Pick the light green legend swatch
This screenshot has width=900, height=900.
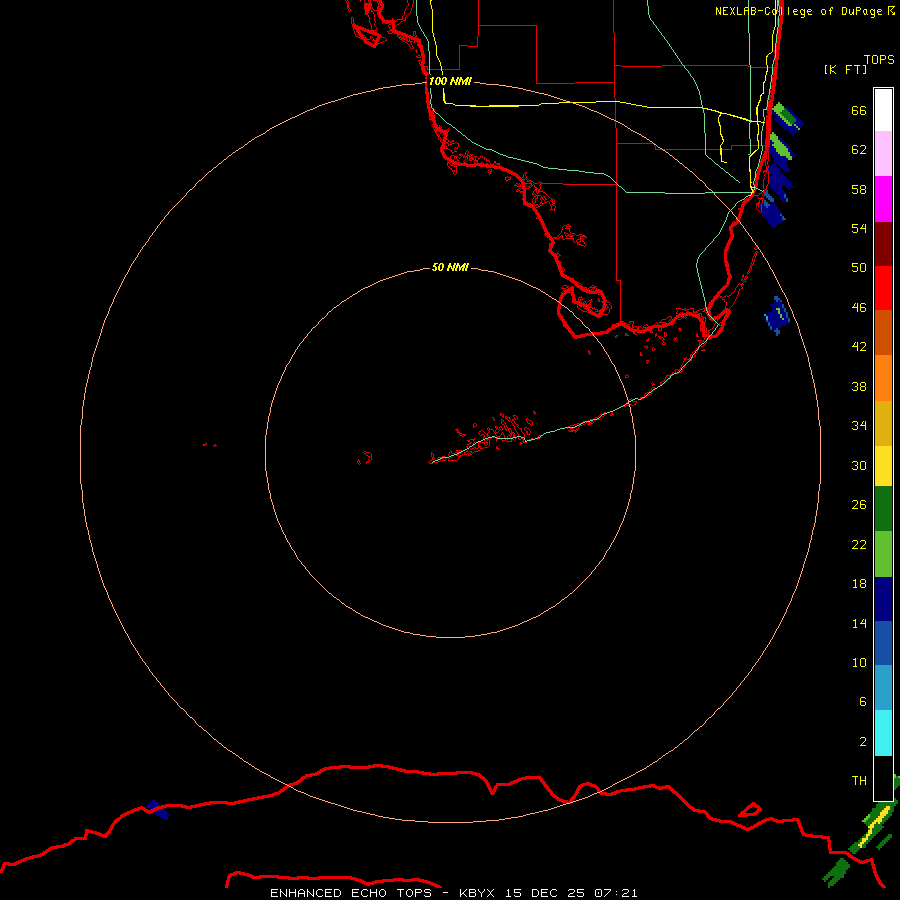click(883, 554)
